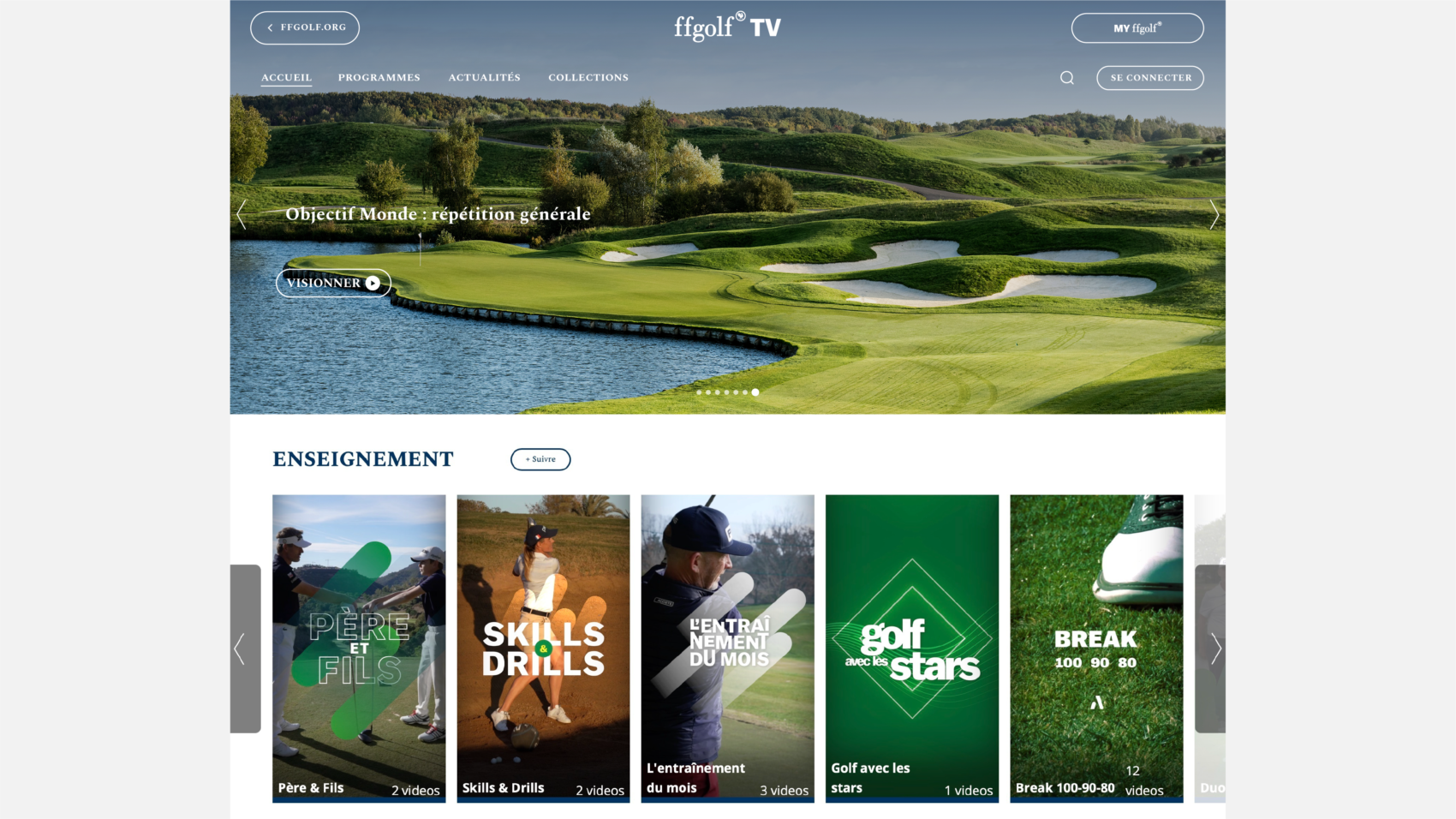Select the first hero carousel dot
The width and height of the screenshot is (1456, 819).
(699, 392)
